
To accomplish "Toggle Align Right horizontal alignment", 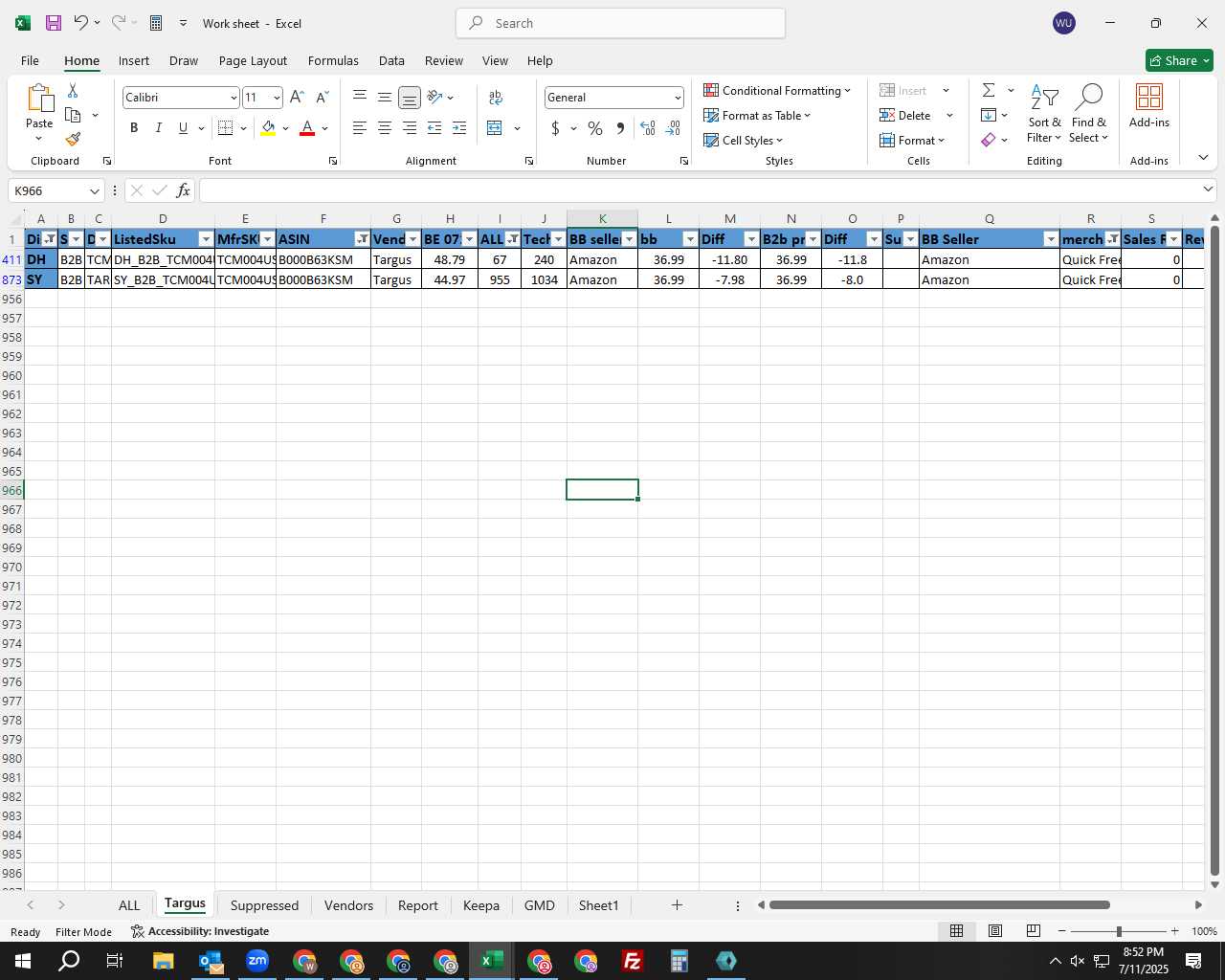I will pos(410,128).
